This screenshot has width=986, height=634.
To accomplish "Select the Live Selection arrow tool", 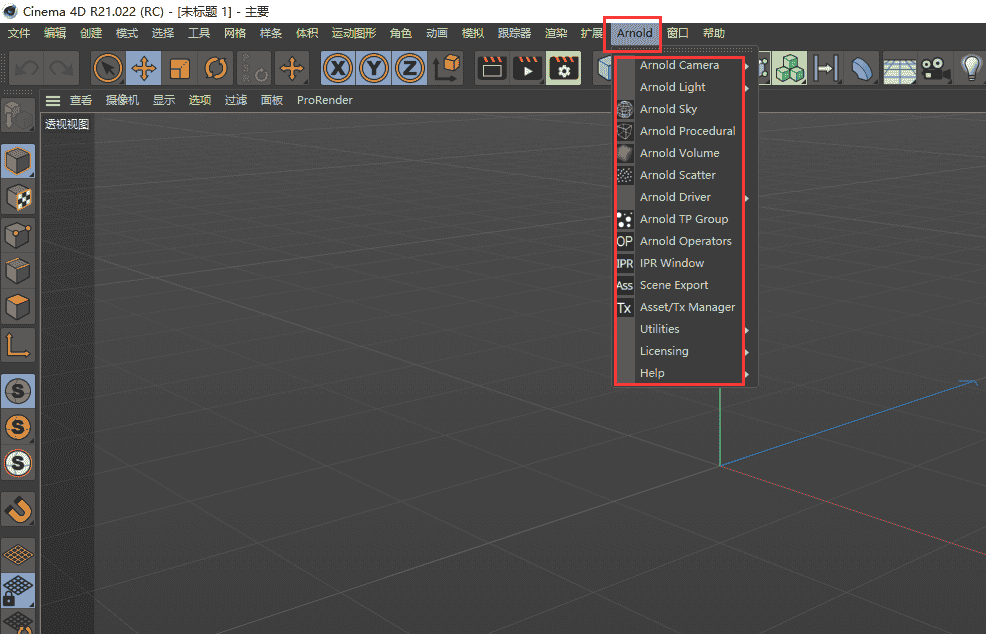I will coord(106,68).
